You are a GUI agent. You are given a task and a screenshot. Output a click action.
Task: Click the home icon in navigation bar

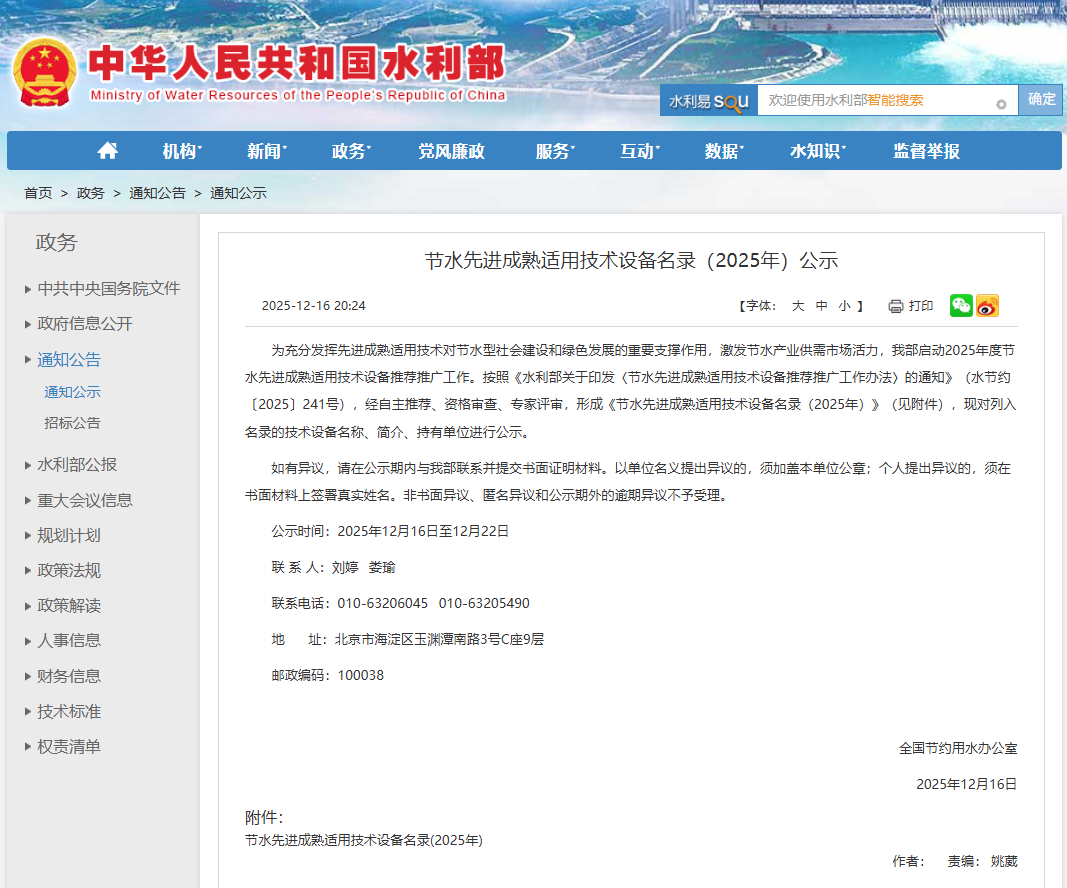(x=108, y=151)
